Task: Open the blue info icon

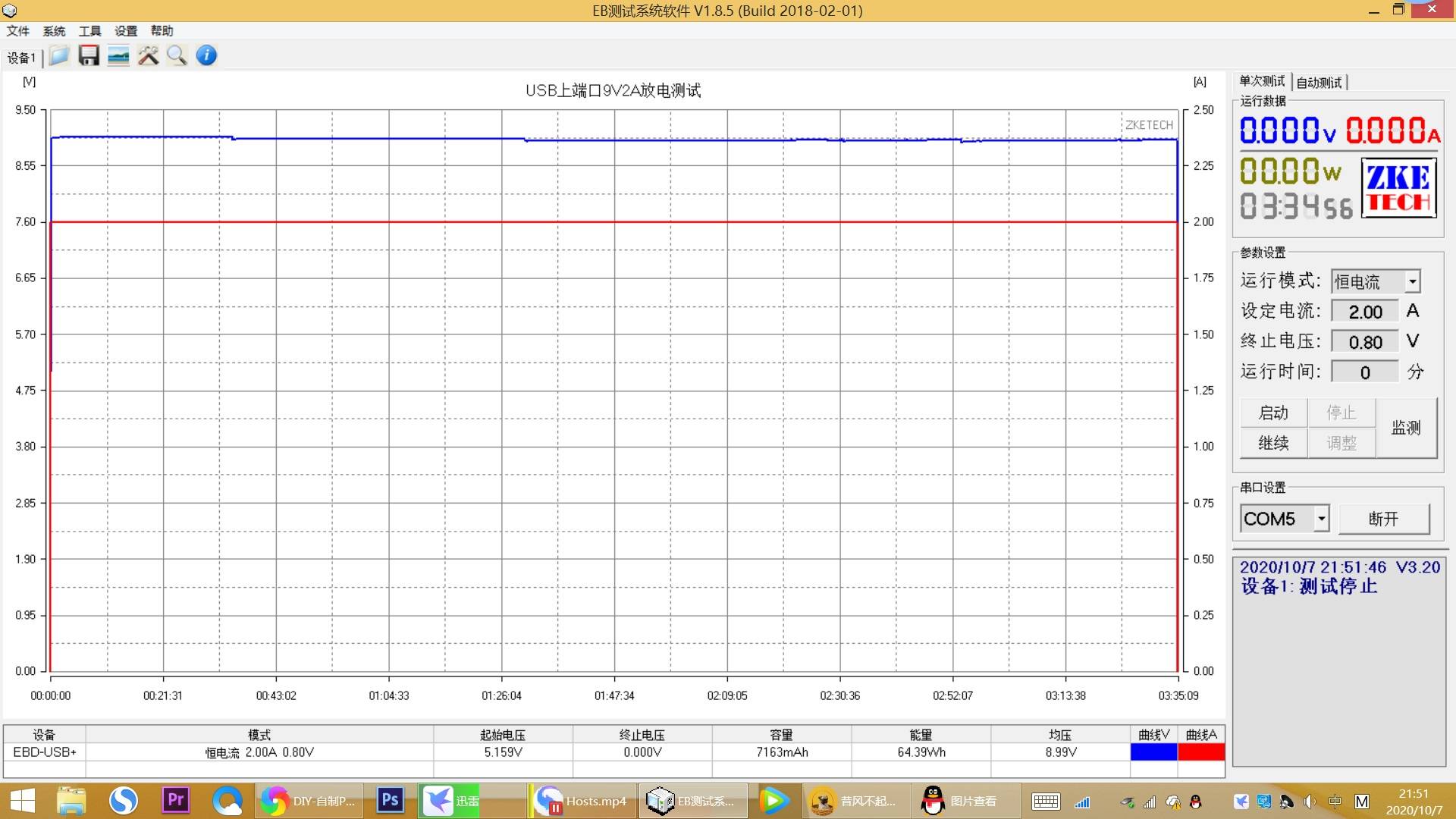Action: tap(206, 55)
